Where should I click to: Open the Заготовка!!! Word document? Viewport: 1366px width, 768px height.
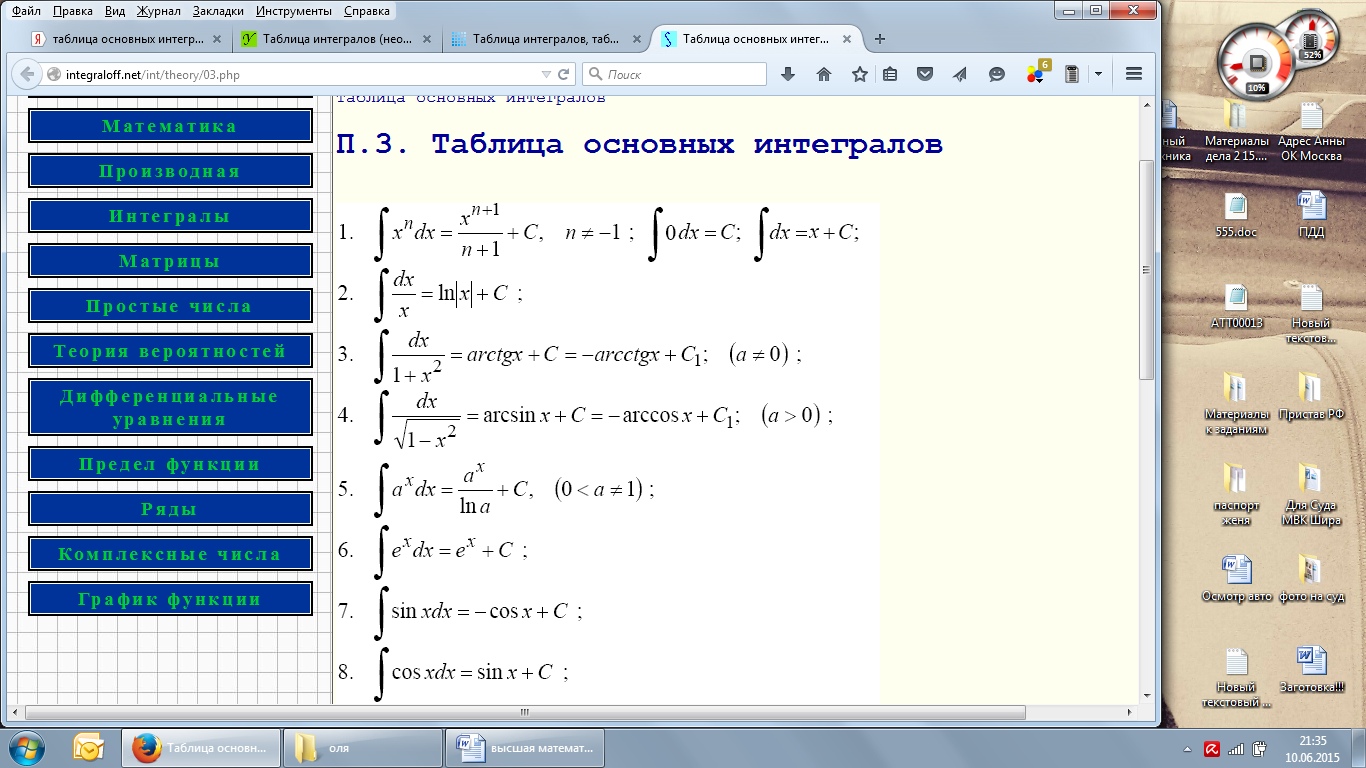1311,669
